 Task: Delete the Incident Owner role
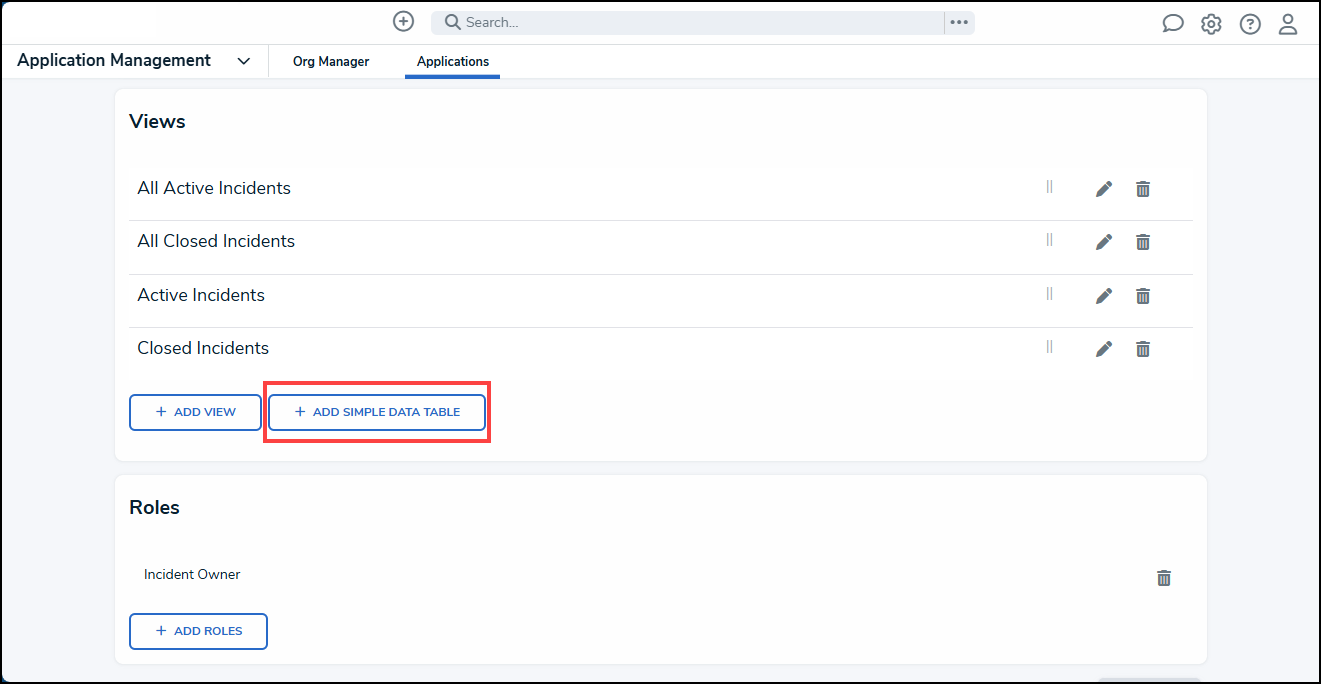tap(1164, 577)
